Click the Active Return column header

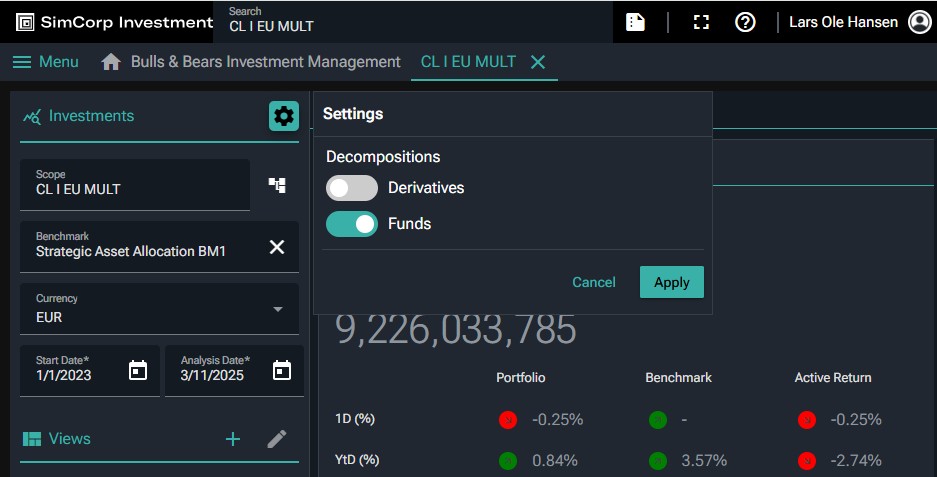coord(832,378)
